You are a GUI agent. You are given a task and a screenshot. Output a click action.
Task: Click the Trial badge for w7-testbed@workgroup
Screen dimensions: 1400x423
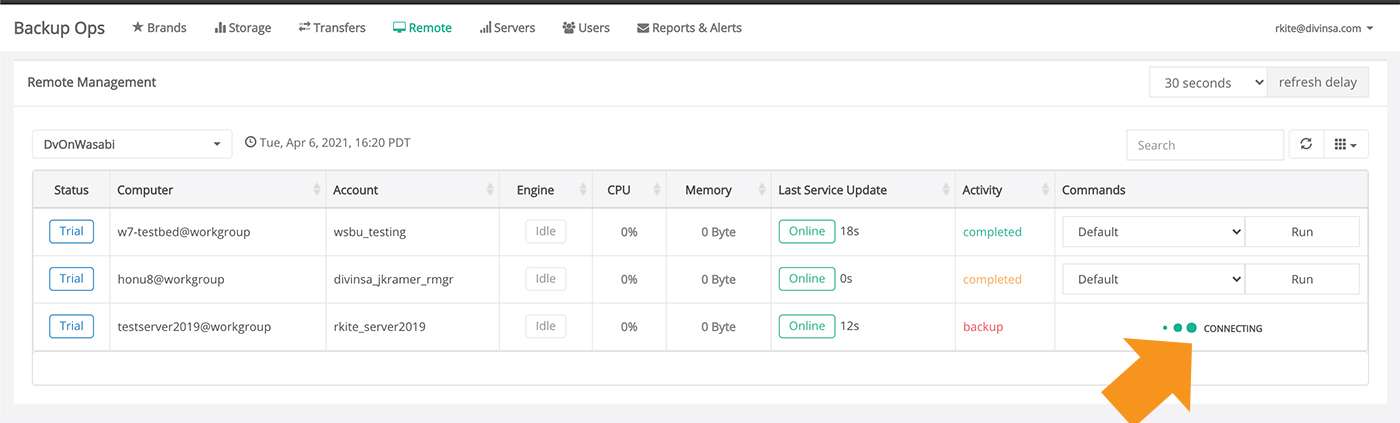click(71, 231)
